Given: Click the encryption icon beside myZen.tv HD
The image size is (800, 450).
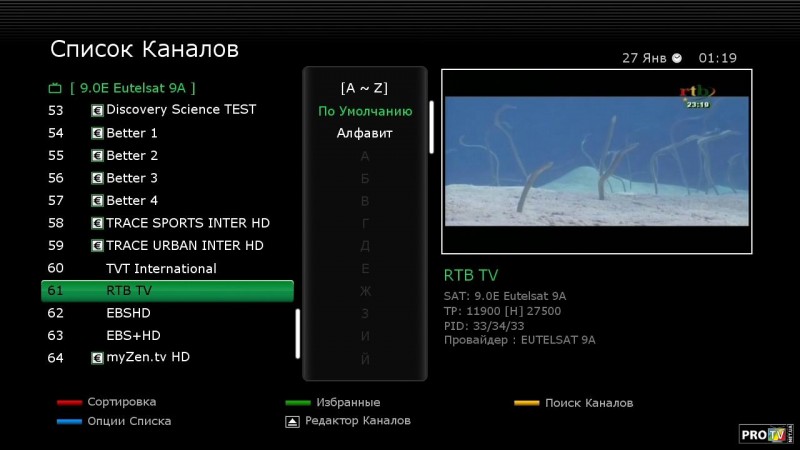Looking at the screenshot, I should (x=97, y=357).
